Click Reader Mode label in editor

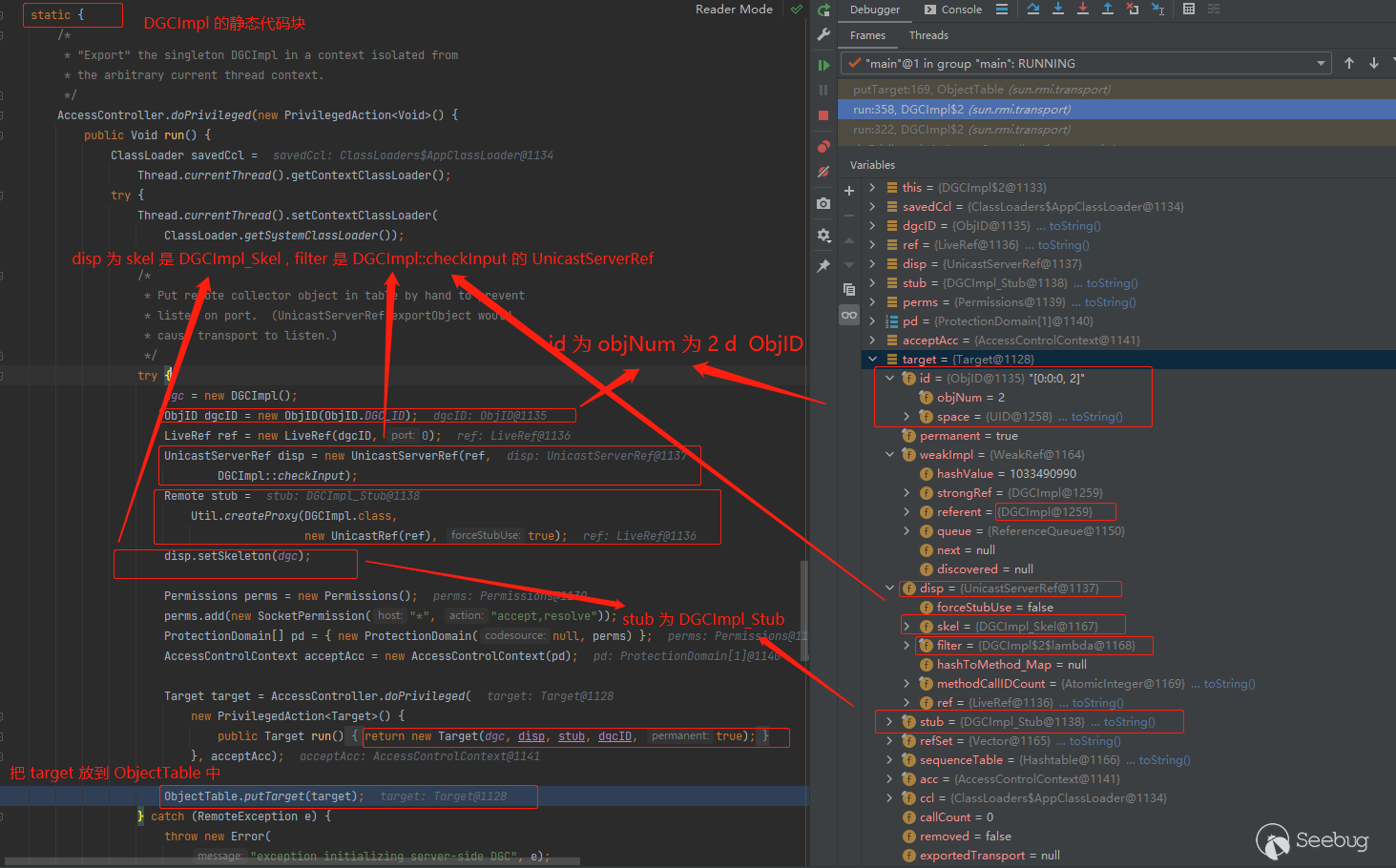[734, 10]
